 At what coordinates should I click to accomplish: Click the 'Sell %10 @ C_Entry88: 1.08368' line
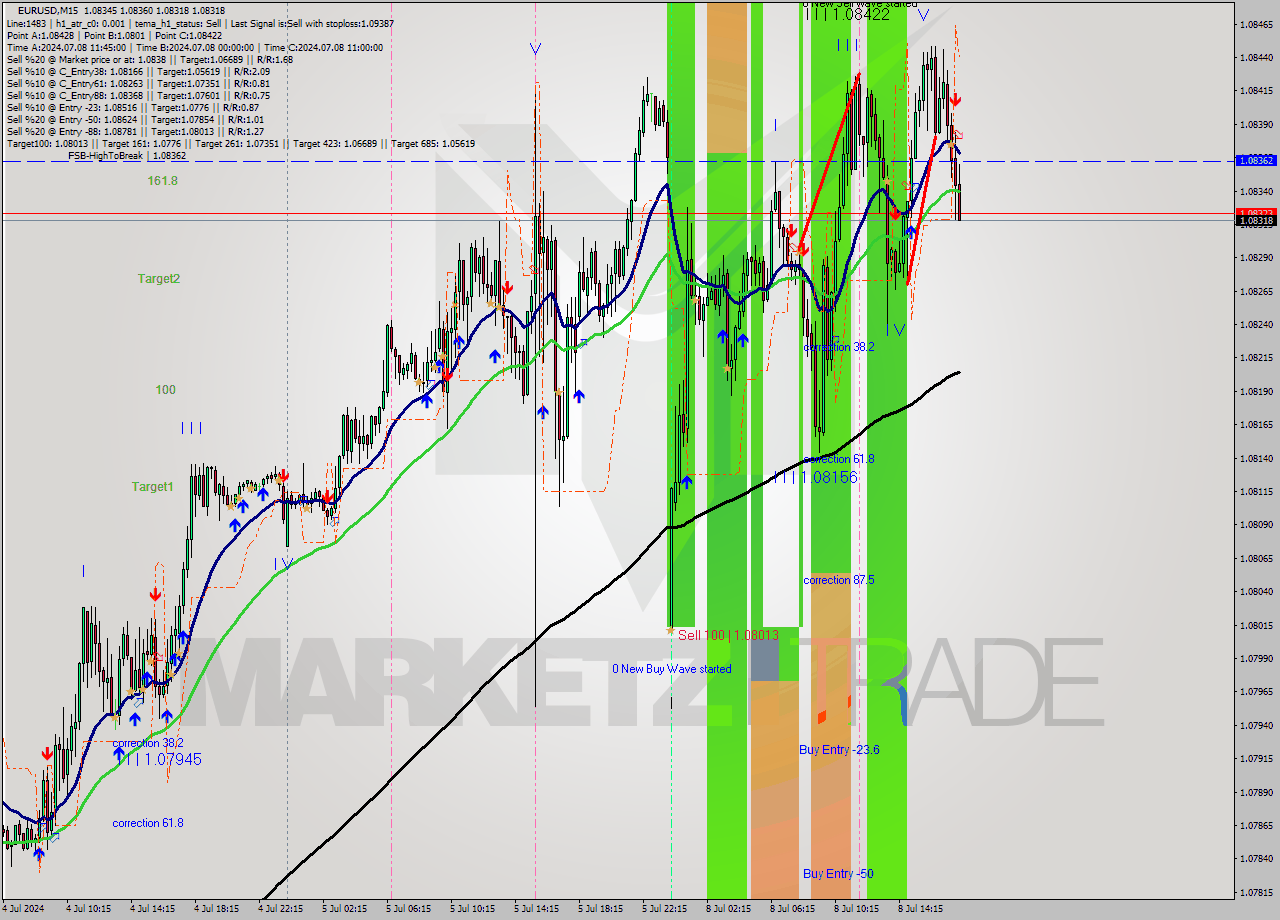click(138, 95)
